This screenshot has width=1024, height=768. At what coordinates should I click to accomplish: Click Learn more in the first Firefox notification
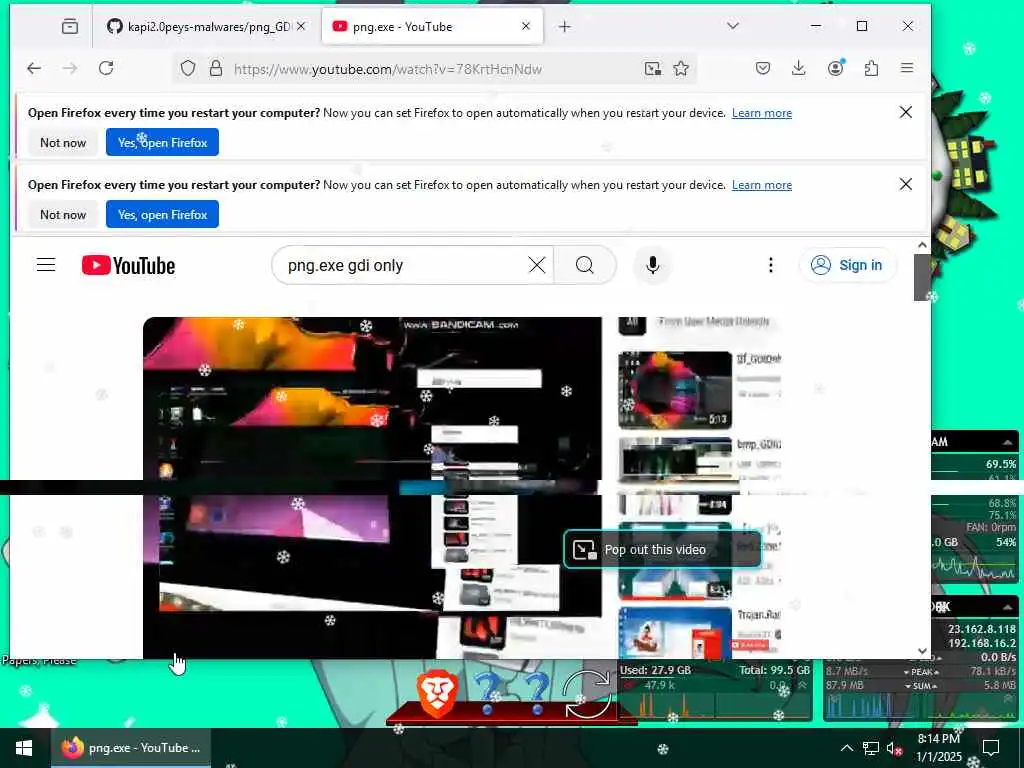[x=761, y=113]
